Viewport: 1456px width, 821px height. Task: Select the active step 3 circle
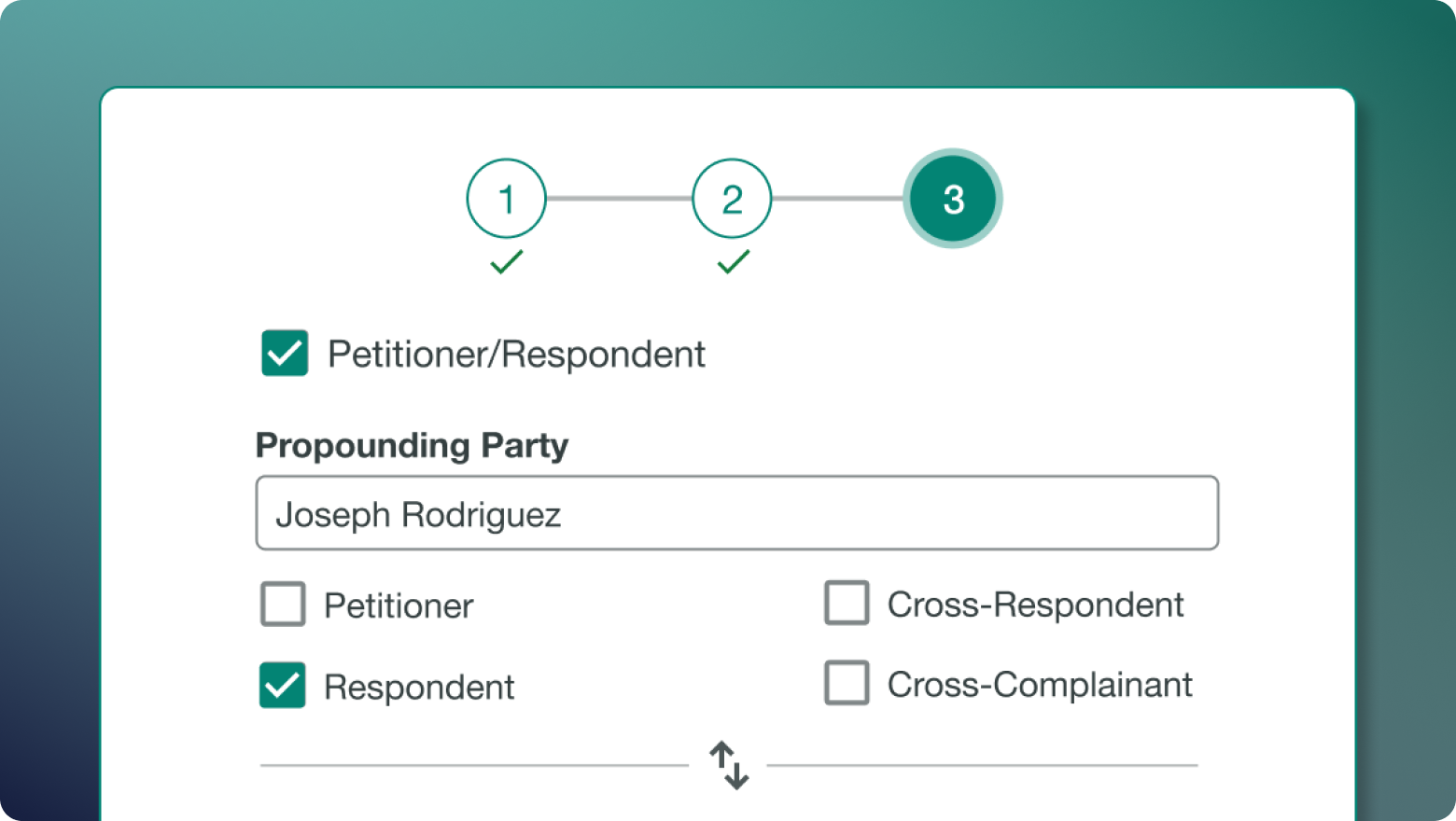pos(952,199)
